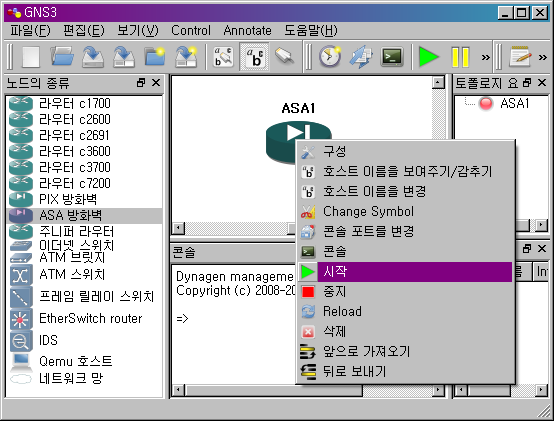This screenshot has height=421, width=554.
Task: Select 주니퍼 라우터 node type
Action: point(84,231)
